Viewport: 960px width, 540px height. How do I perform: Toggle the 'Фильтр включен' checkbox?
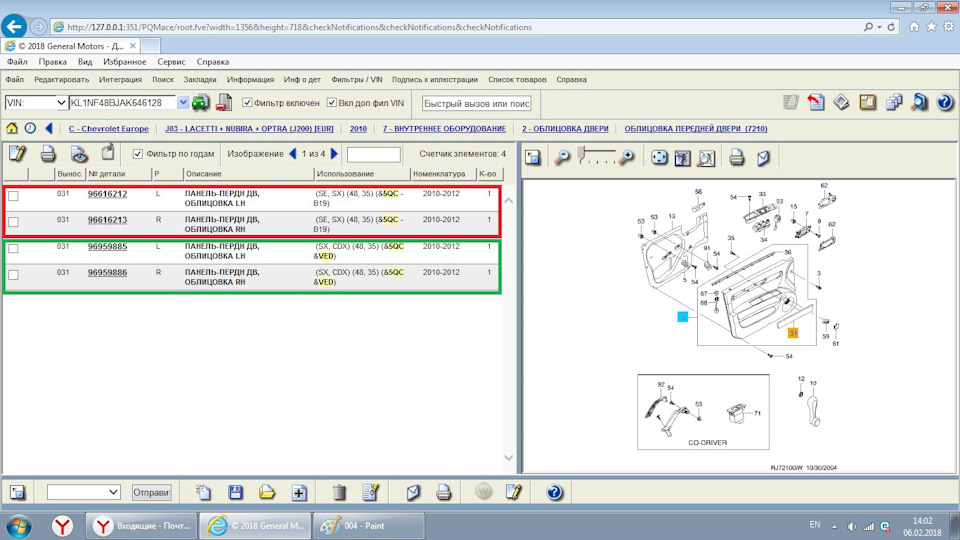[x=247, y=103]
